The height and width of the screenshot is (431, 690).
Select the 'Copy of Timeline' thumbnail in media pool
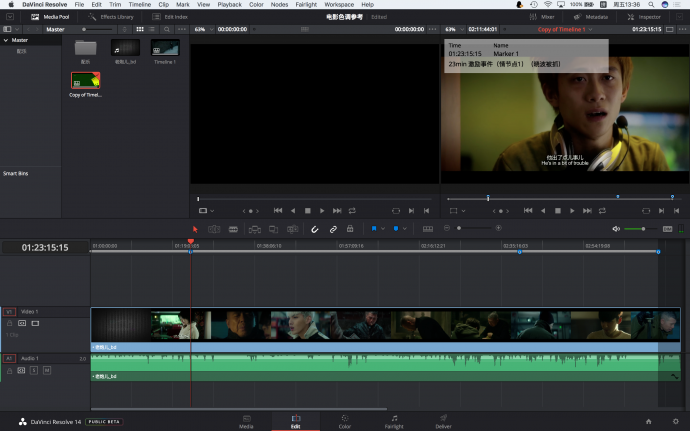[x=85, y=80]
